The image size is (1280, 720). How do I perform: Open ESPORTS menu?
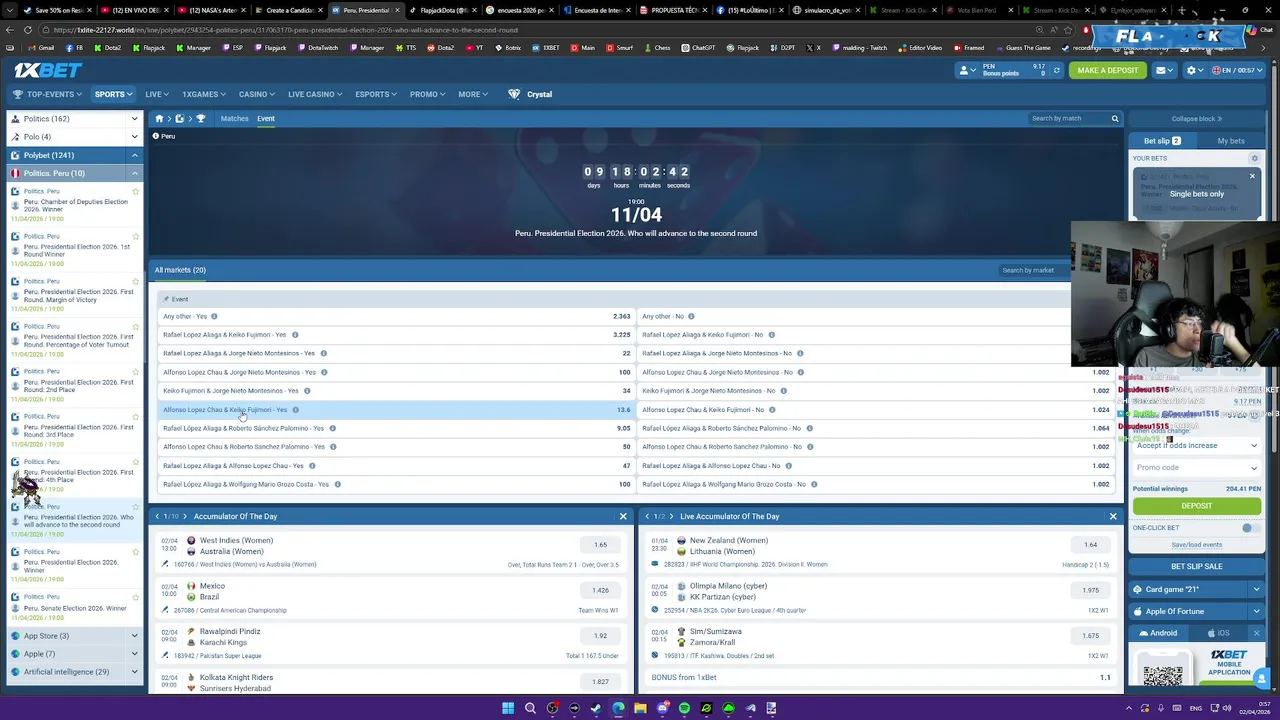click(376, 94)
